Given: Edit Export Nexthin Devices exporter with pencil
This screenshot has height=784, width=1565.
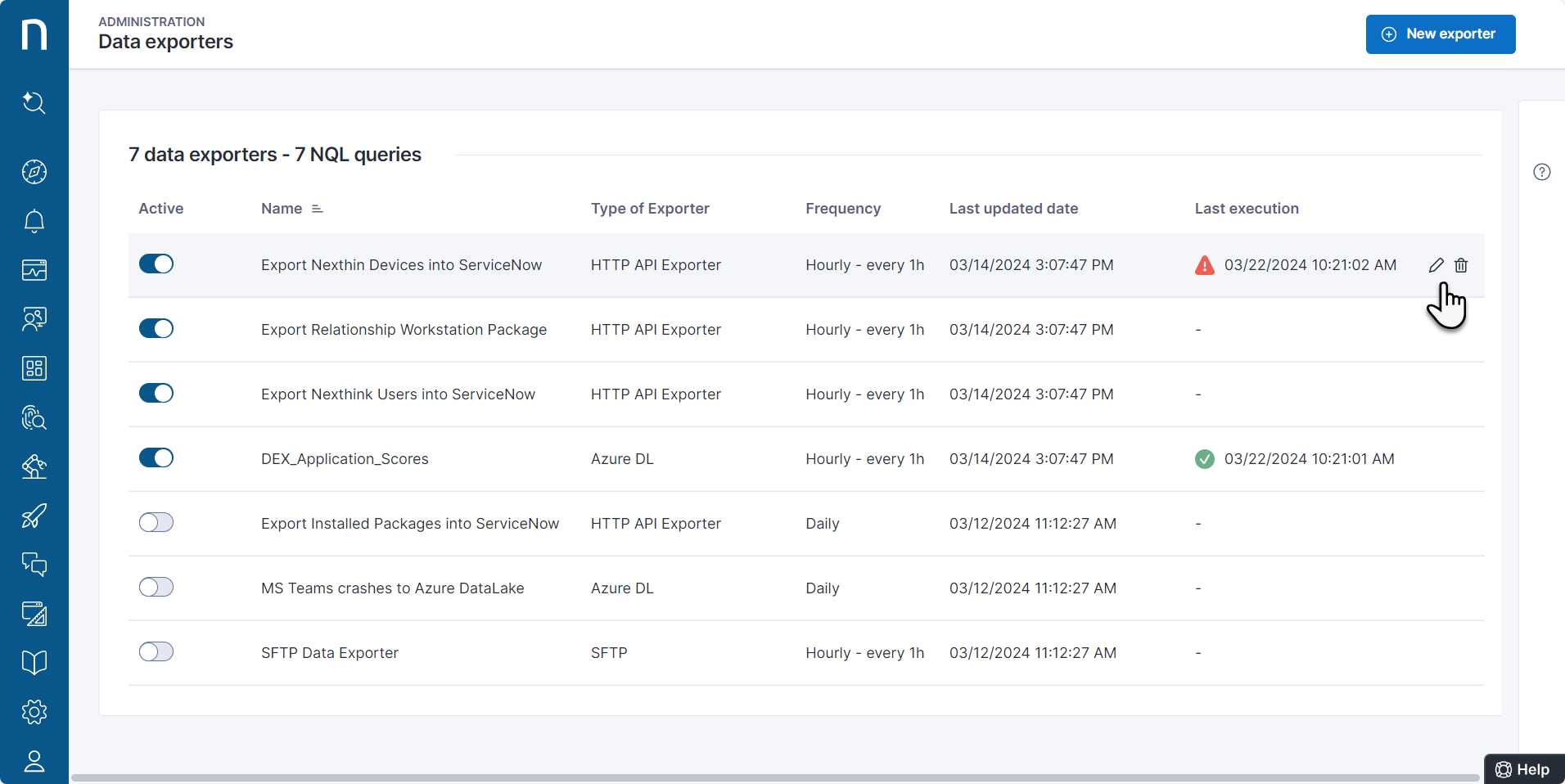Looking at the screenshot, I should [1436, 265].
